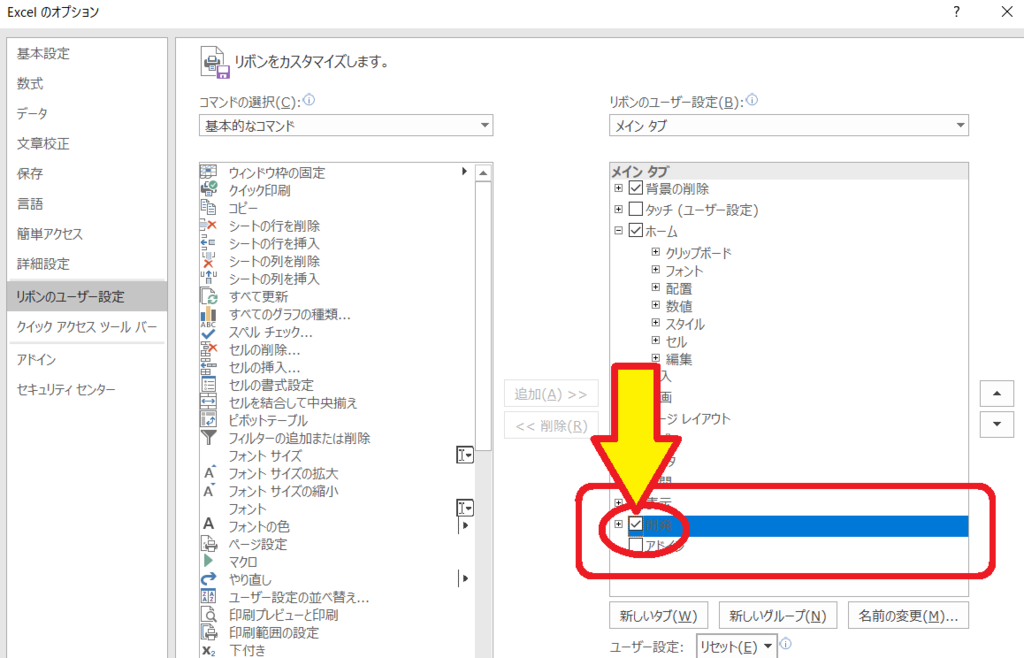Click the ユーザー設定の並べ替え icon
1024x658 pixels.
point(208,596)
